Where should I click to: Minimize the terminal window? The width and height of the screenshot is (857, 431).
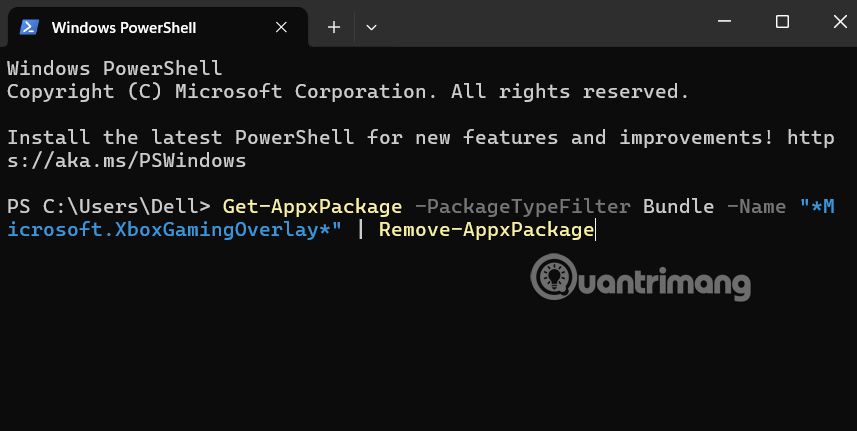point(728,22)
